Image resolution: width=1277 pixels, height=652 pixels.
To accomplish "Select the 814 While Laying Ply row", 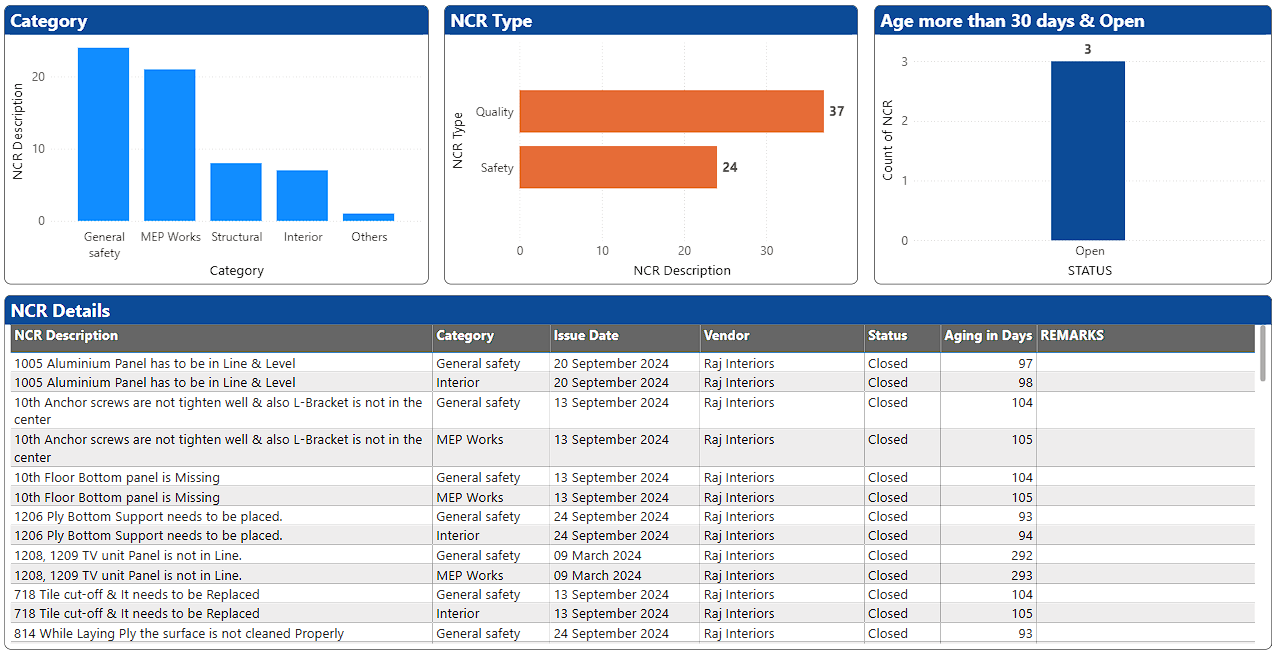I will pos(179,634).
